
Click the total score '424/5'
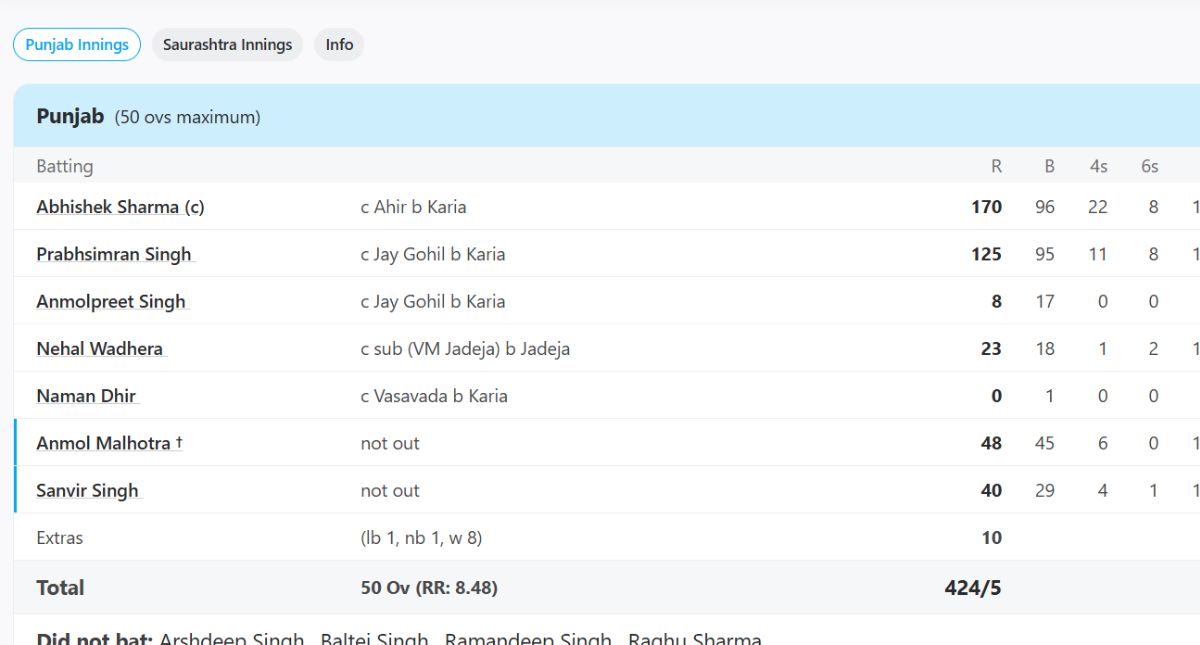coord(973,588)
